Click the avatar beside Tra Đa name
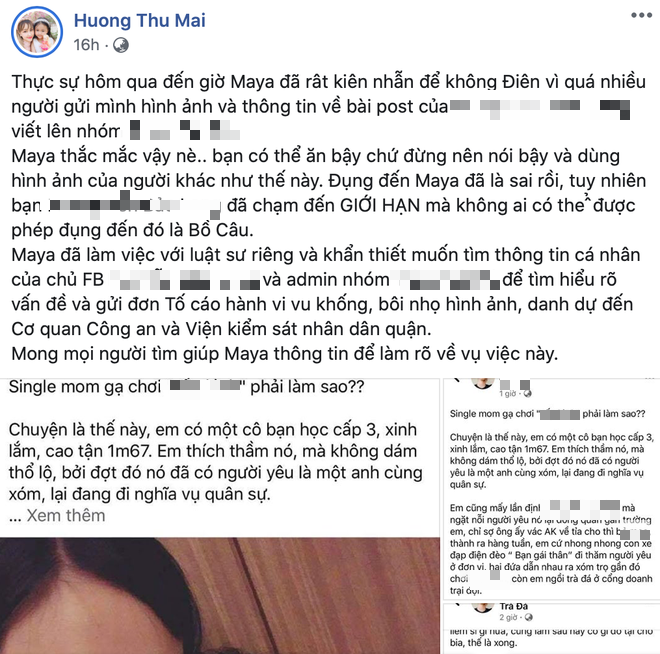Screen dimensions: 660x654 [482, 607]
